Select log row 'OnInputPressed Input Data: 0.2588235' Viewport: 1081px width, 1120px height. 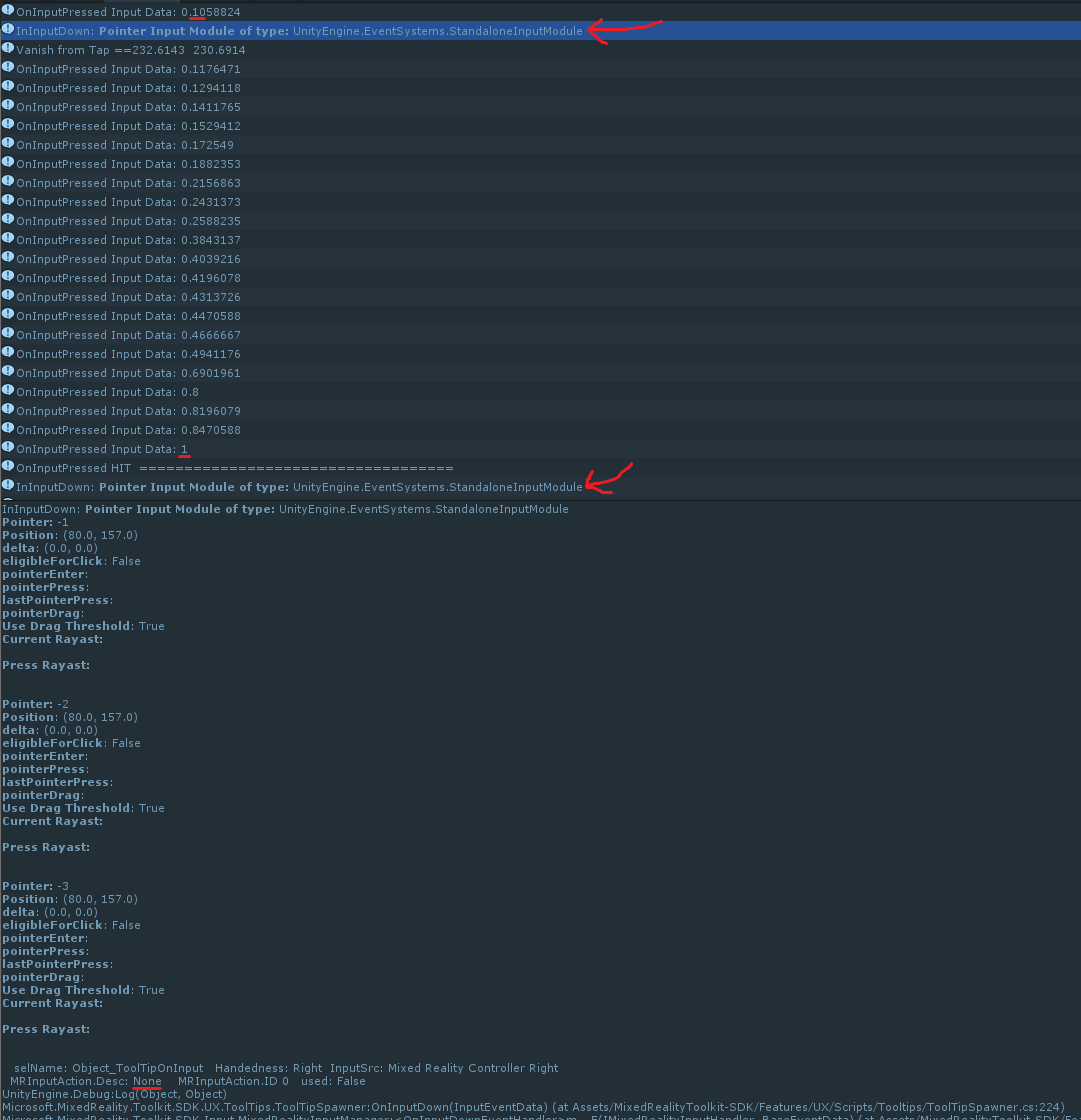point(540,221)
